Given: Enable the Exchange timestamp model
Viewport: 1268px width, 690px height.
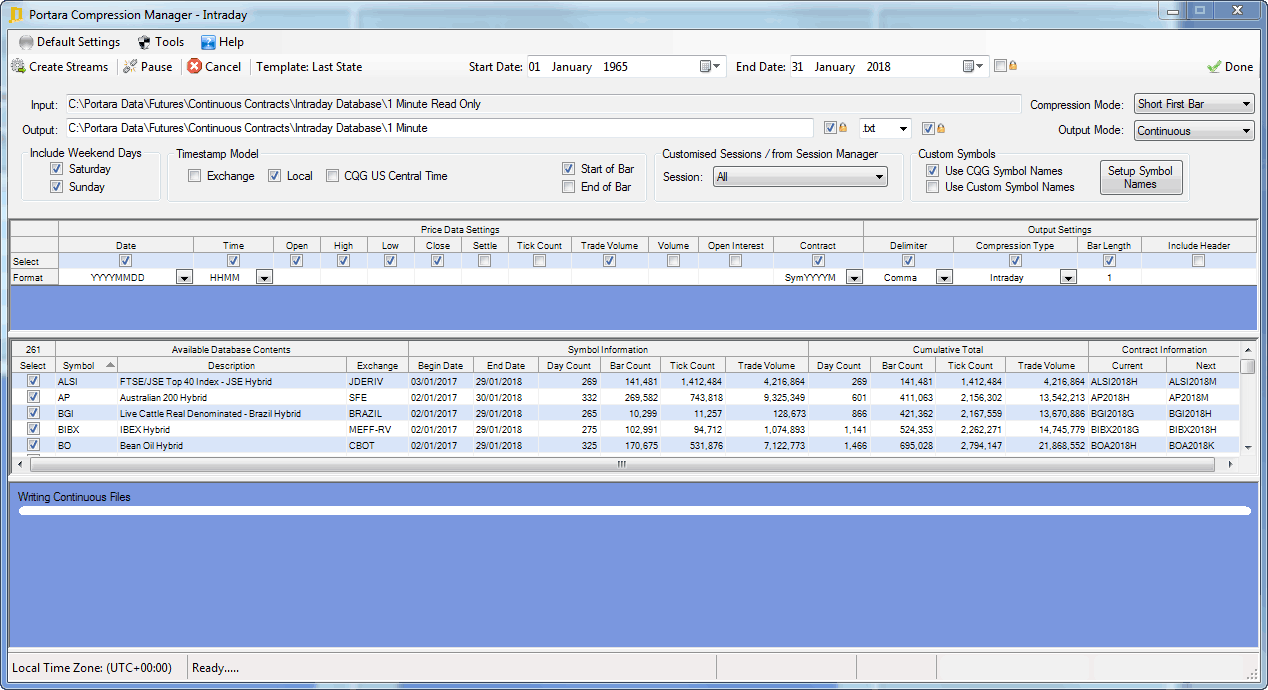Looking at the screenshot, I should (x=195, y=176).
